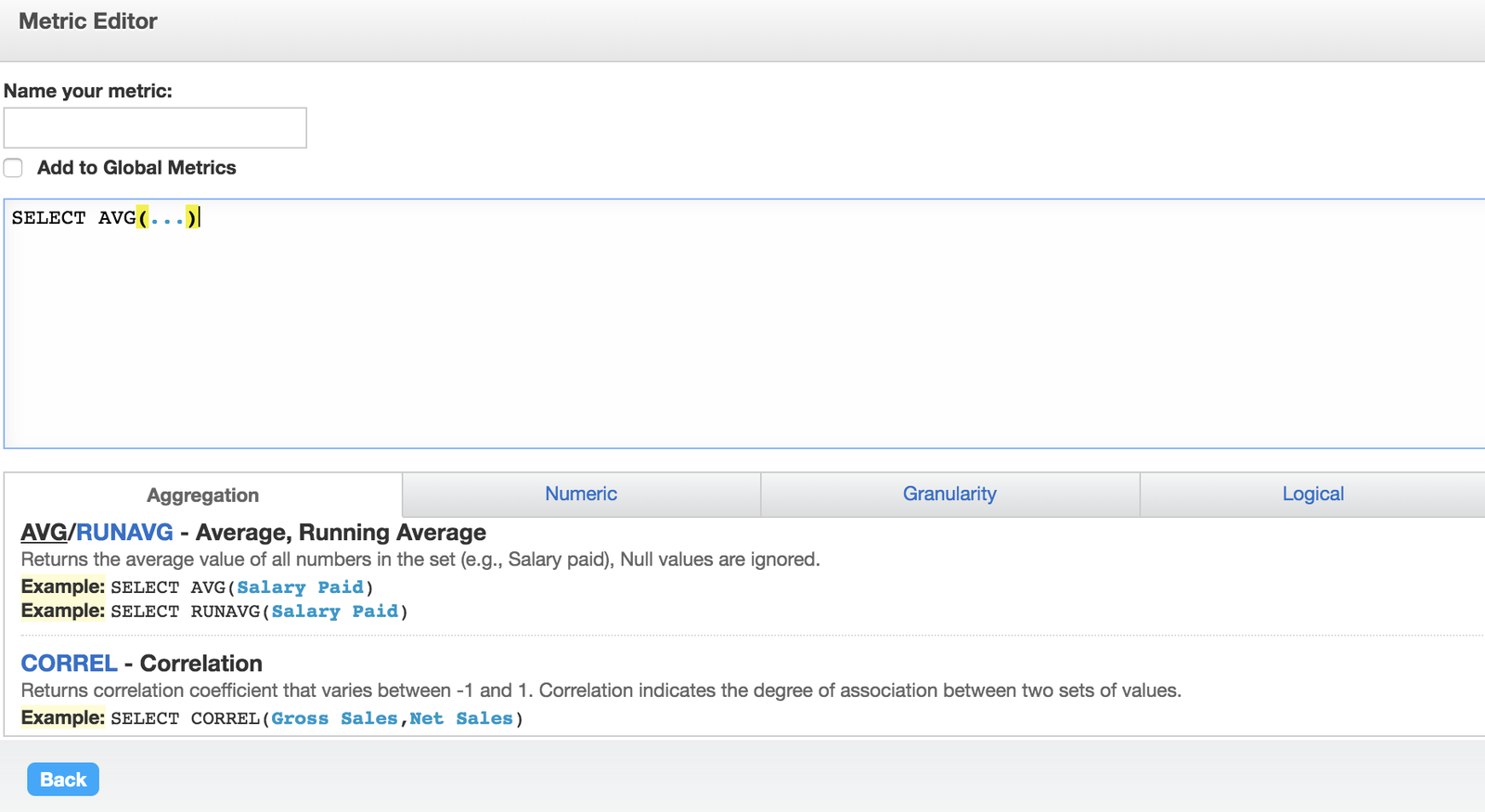1485x812 pixels.
Task: Select Net Sales in the CORREL example
Action: 460,718
